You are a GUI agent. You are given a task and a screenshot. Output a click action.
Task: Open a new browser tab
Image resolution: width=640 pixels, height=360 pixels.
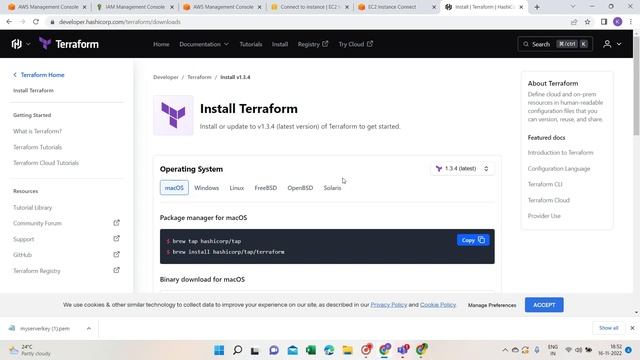pyautogui.click(x=537, y=7)
